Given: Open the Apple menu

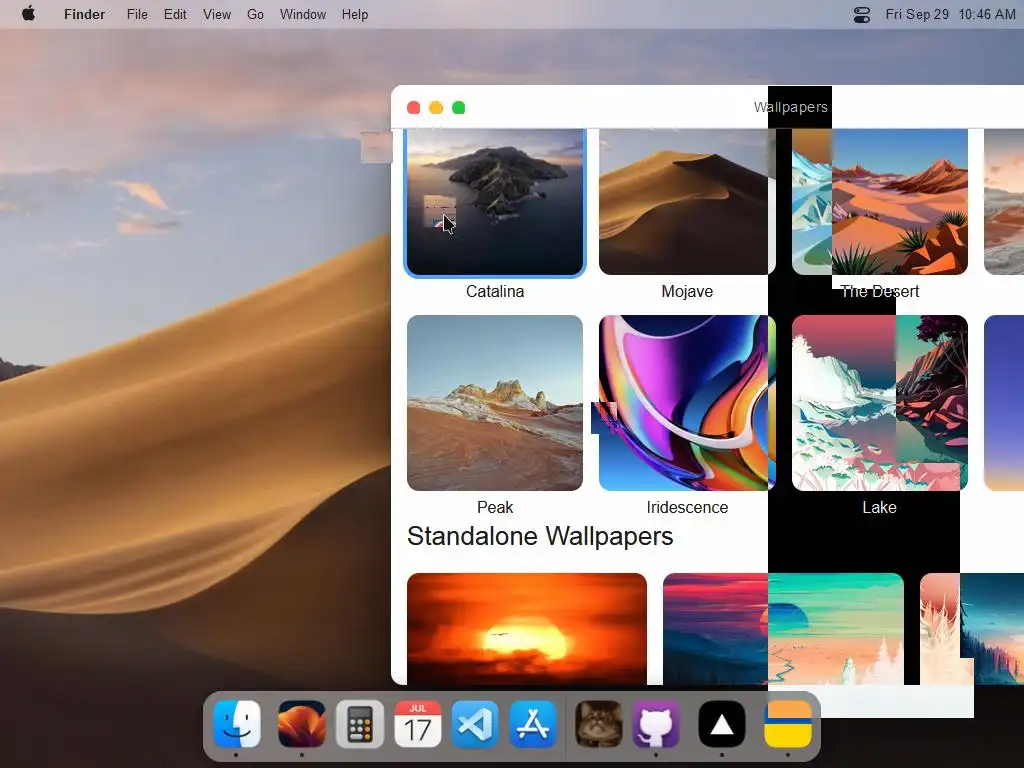Looking at the screenshot, I should tap(28, 14).
